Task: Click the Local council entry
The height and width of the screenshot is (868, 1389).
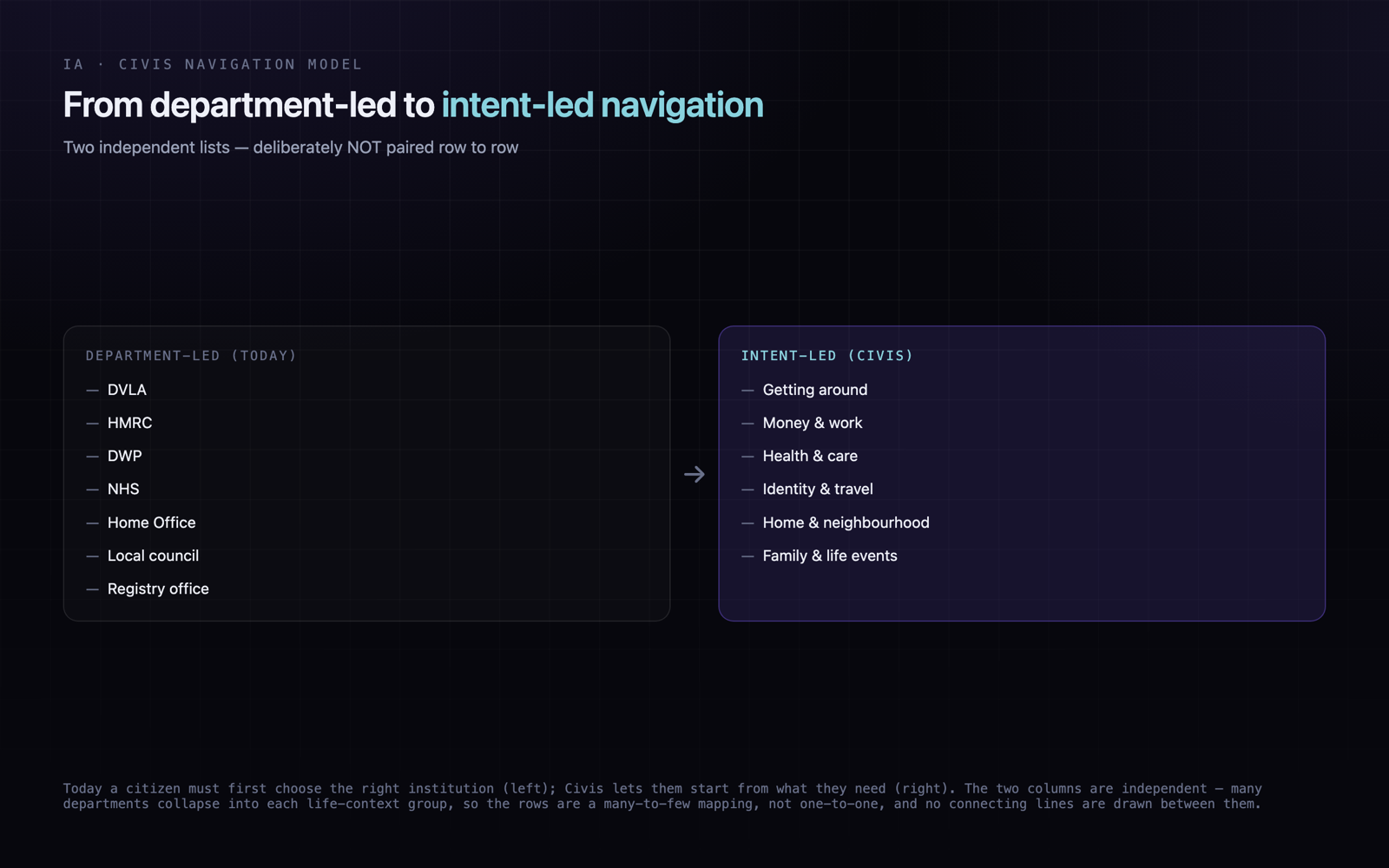Action: pyautogui.click(x=153, y=556)
